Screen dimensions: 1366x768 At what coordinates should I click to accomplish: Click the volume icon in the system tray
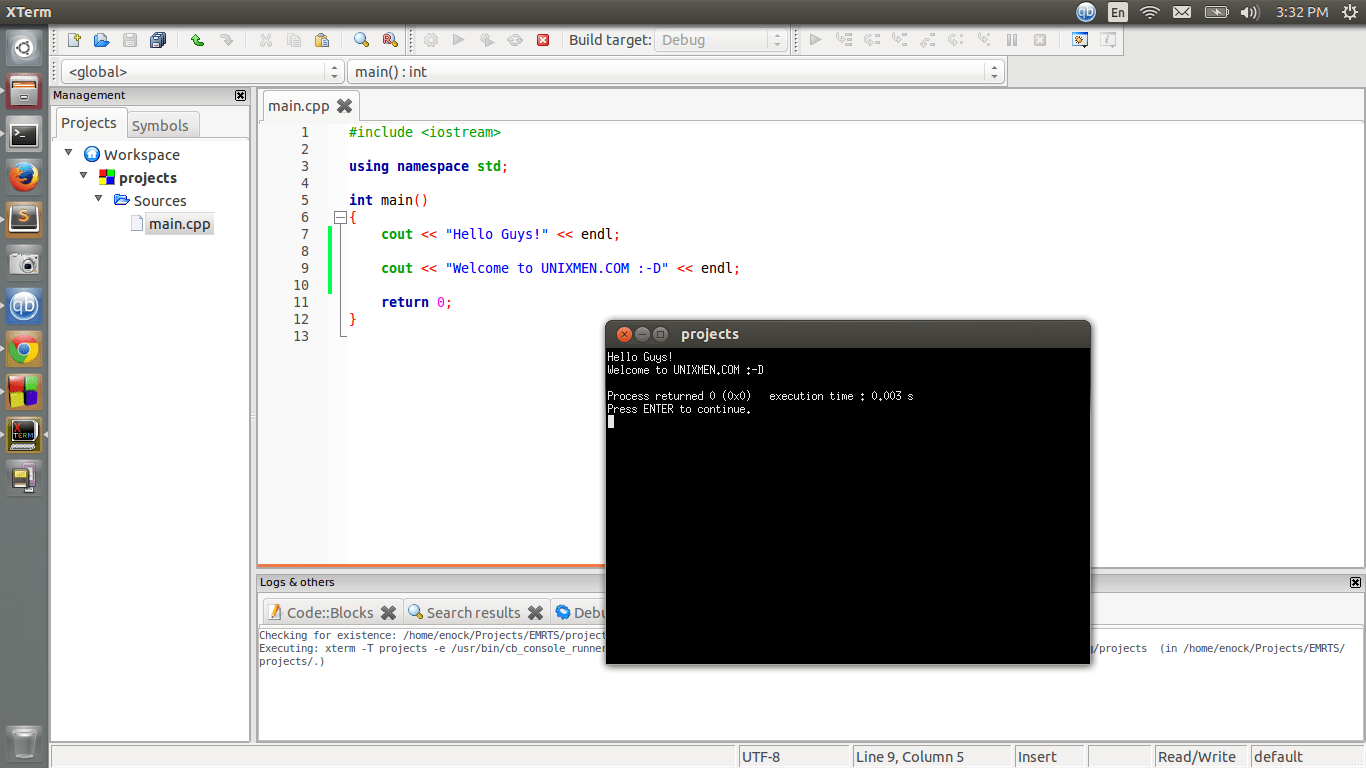(x=1249, y=12)
